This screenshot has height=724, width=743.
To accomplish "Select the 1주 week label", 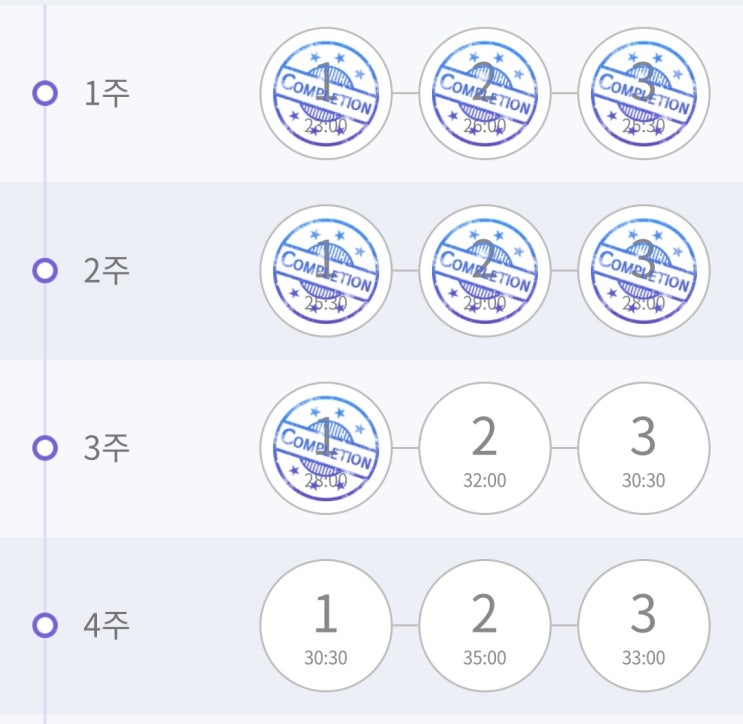I will [106, 94].
